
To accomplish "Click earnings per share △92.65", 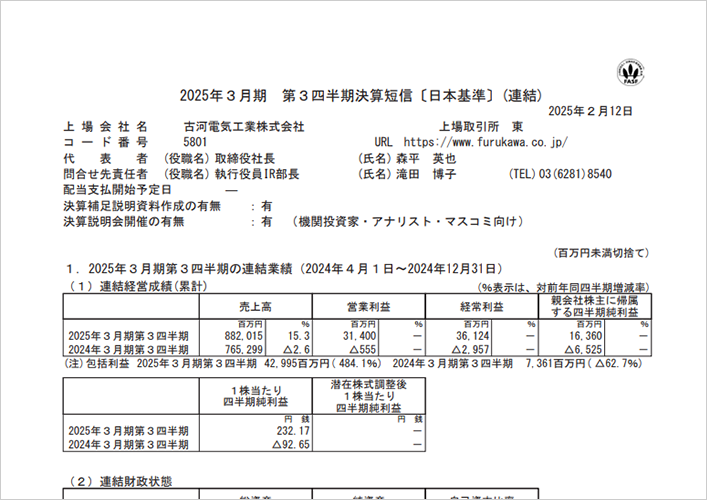I will click(x=291, y=445).
